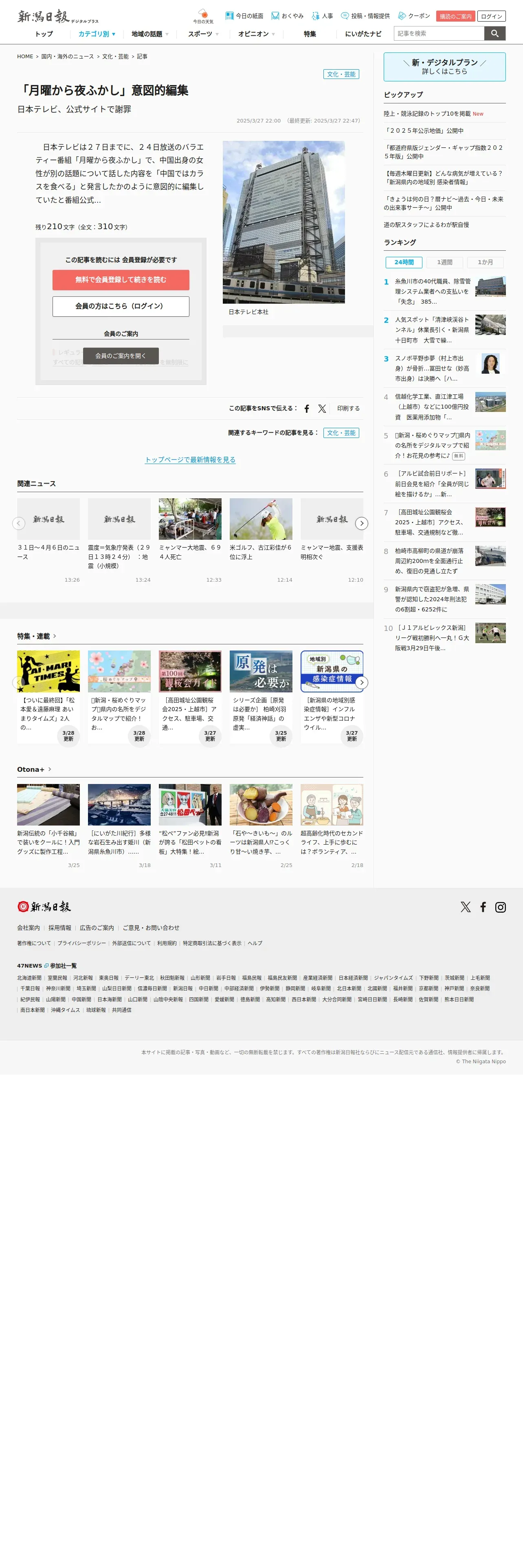Viewport: 523px width, 1568px height.
Task: Open ミャンマー大地震 hospital photo thumbnail
Action: (x=190, y=519)
